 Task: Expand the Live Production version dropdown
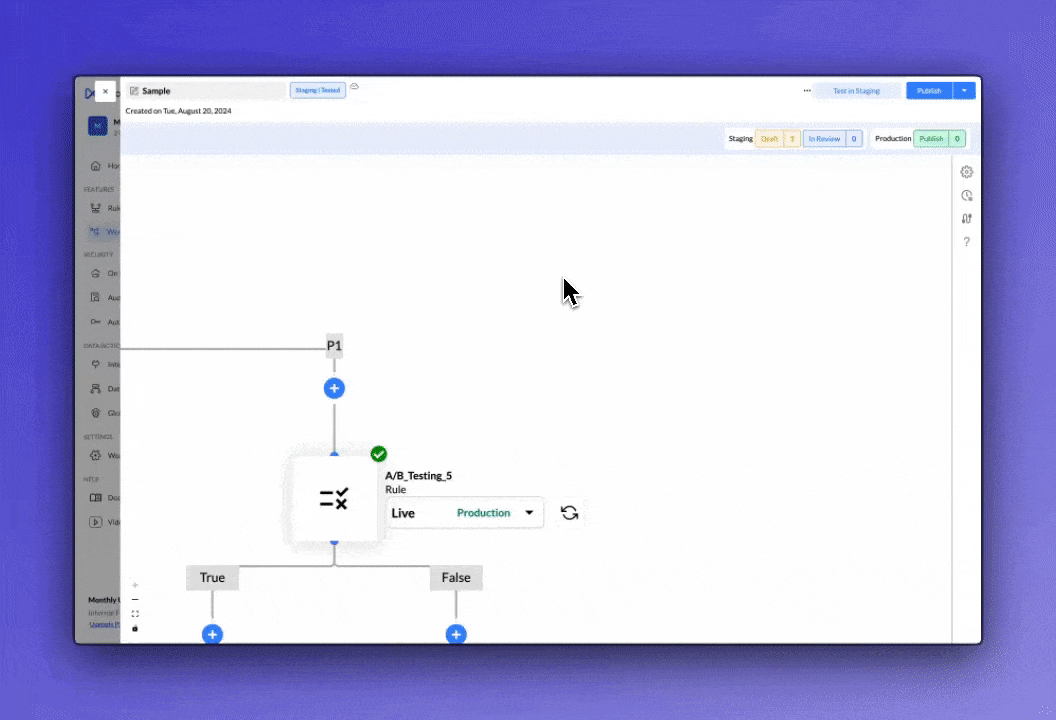[x=529, y=513]
